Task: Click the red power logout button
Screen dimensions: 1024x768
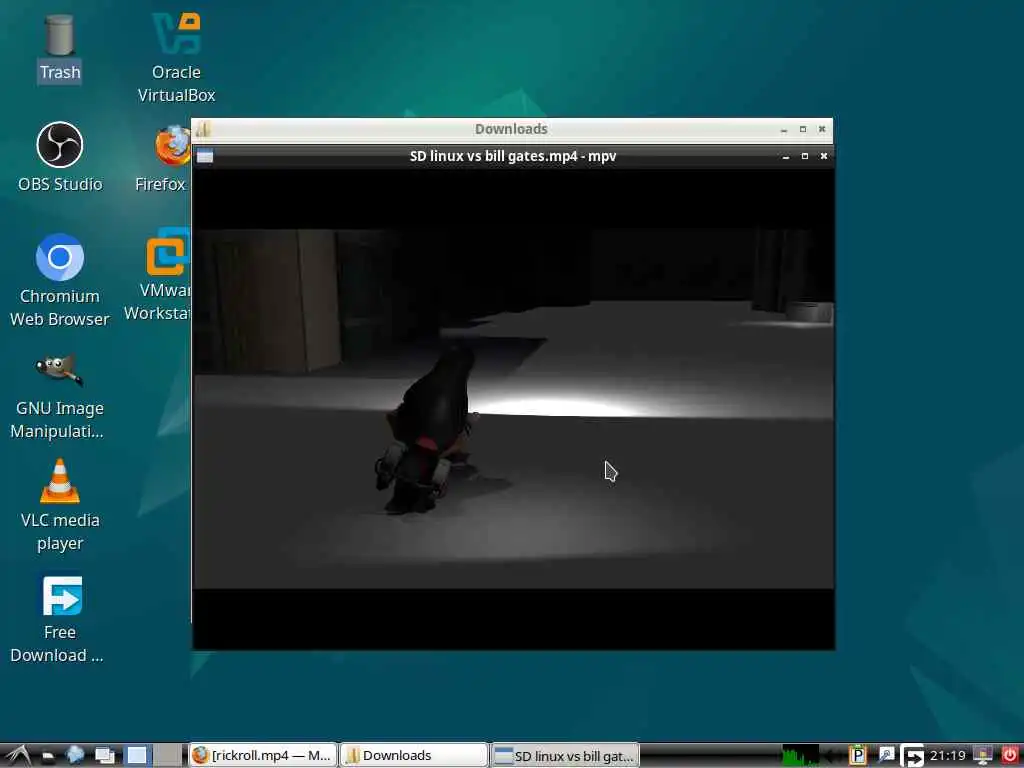Action: [x=1010, y=756]
